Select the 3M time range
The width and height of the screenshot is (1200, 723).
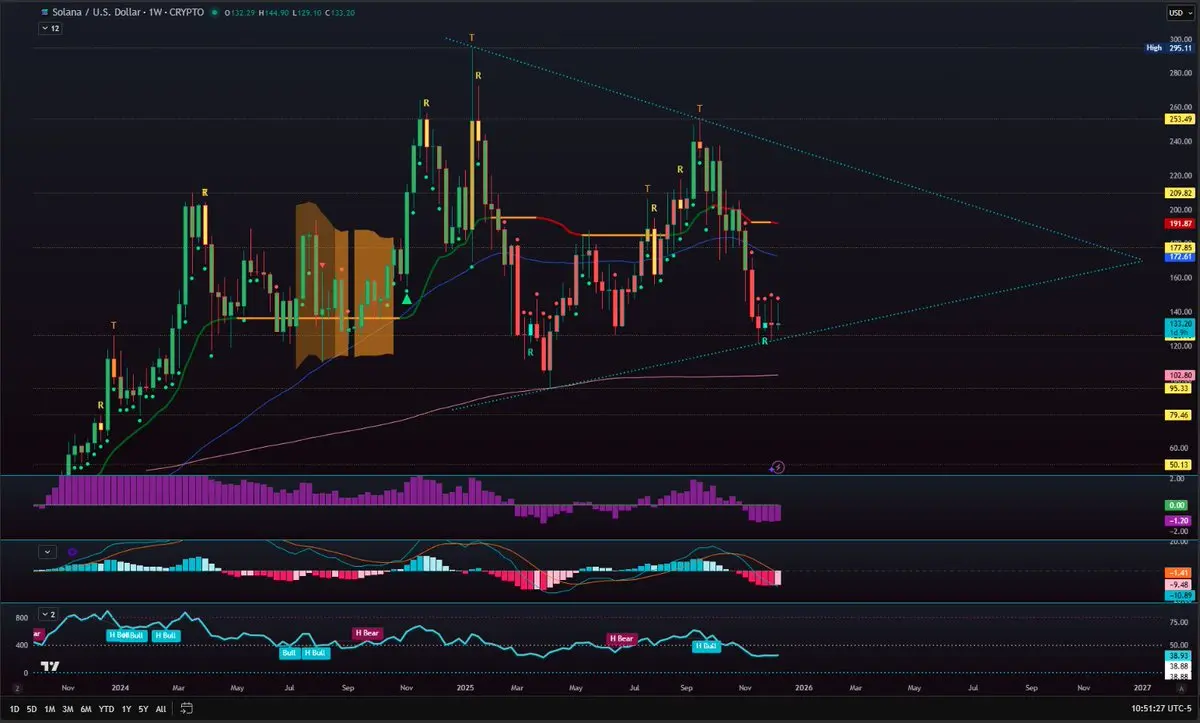coord(67,708)
